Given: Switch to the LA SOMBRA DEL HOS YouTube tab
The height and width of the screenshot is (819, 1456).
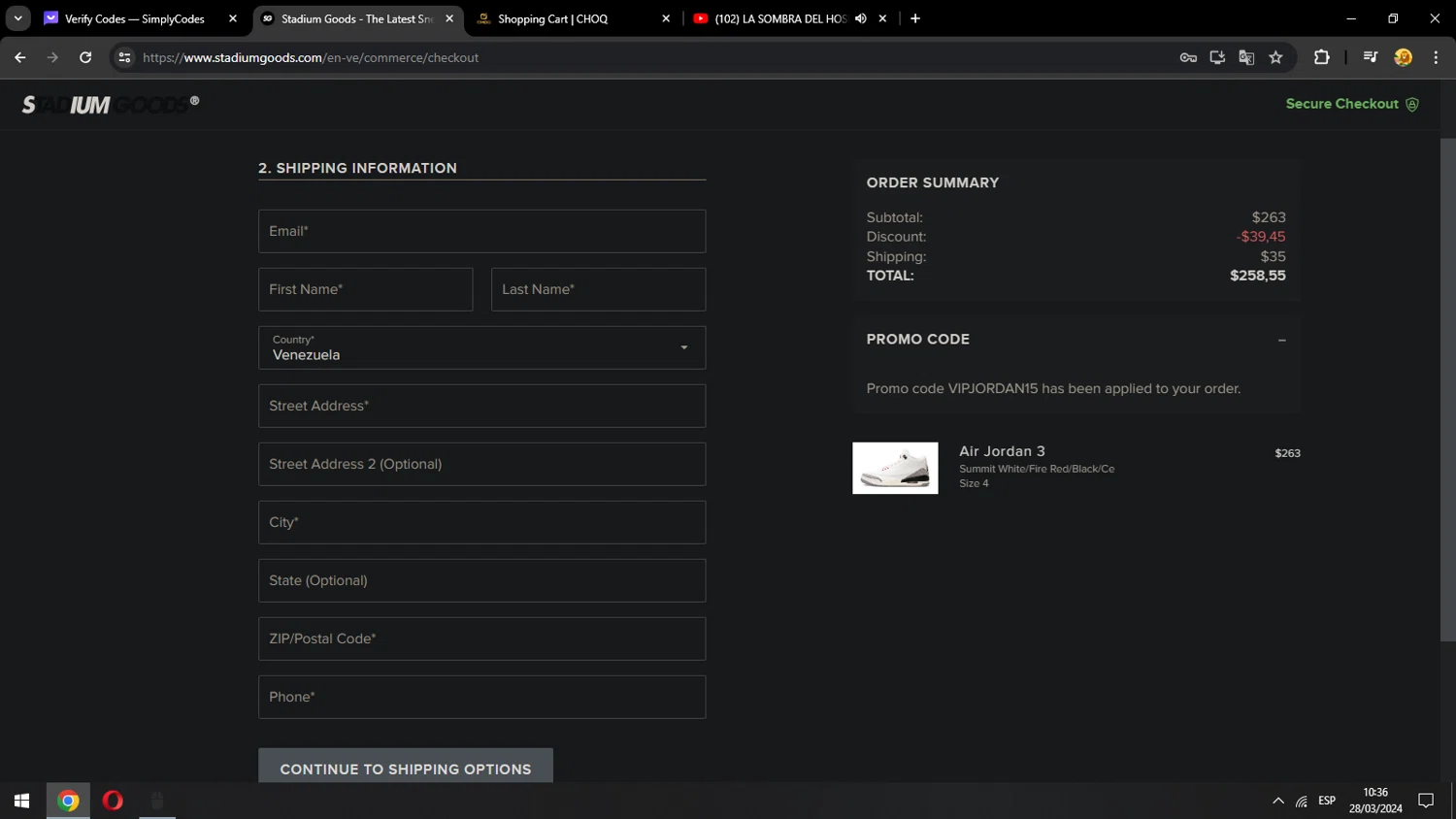Looking at the screenshot, I should pos(780,18).
